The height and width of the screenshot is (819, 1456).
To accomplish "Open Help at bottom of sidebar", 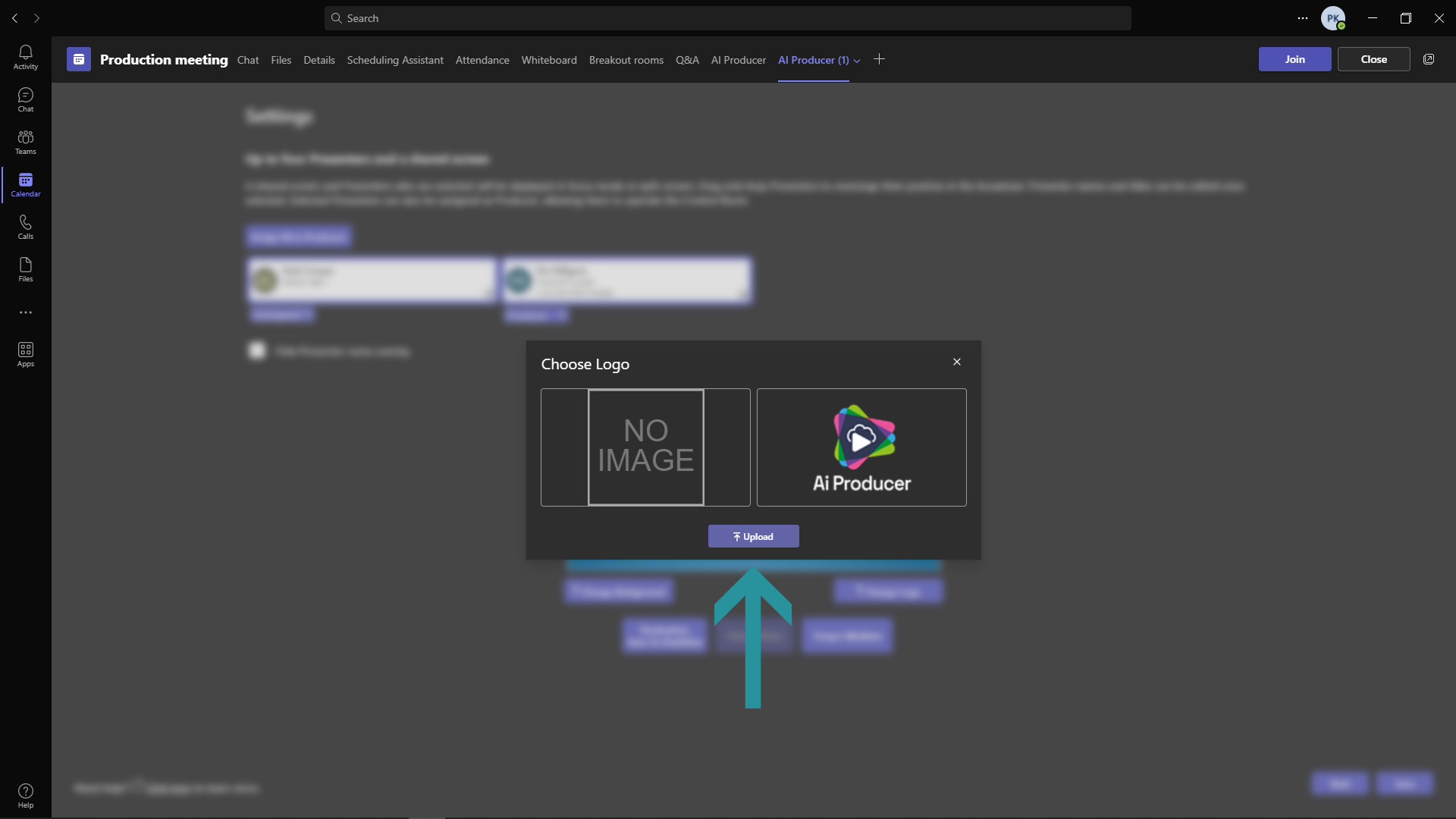I will 26,795.
